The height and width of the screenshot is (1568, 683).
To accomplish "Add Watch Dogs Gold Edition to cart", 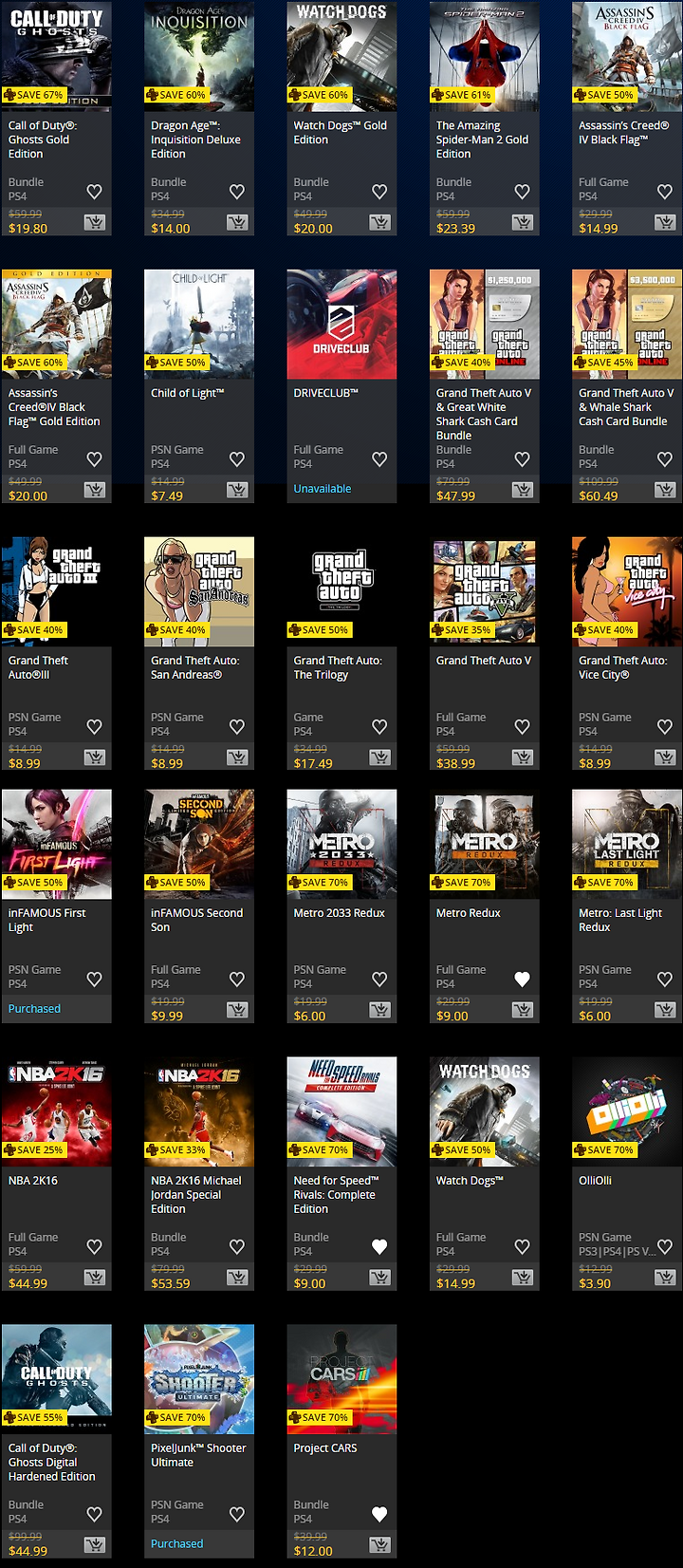I will pos(380,222).
